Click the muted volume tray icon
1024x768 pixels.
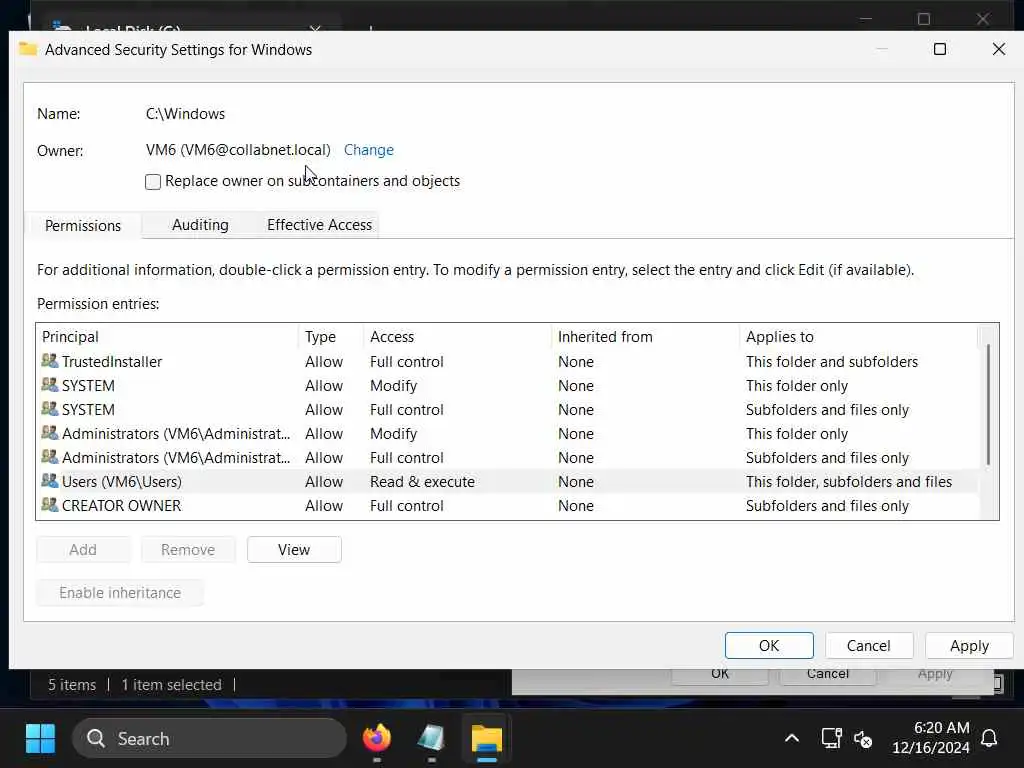pyautogui.click(x=863, y=739)
